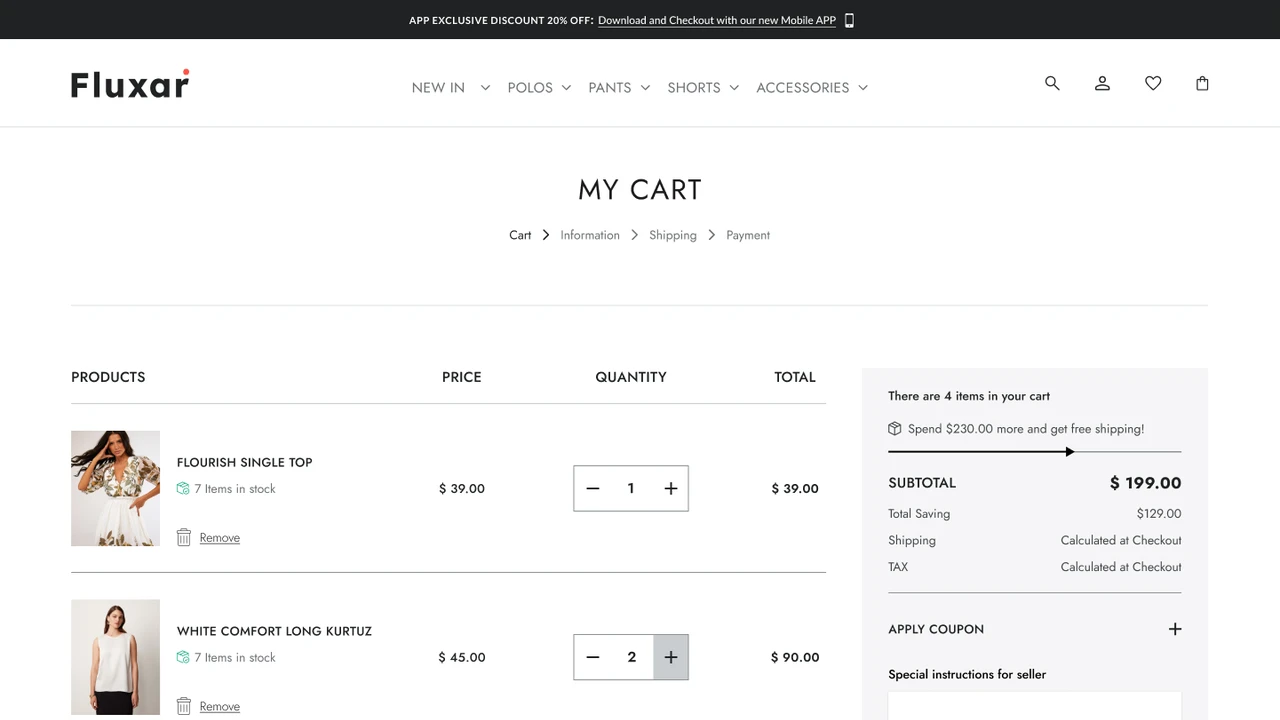Click the free shipping package icon
Image resolution: width=1280 pixels, height=720 pixels.
click(x=895, y=428)
